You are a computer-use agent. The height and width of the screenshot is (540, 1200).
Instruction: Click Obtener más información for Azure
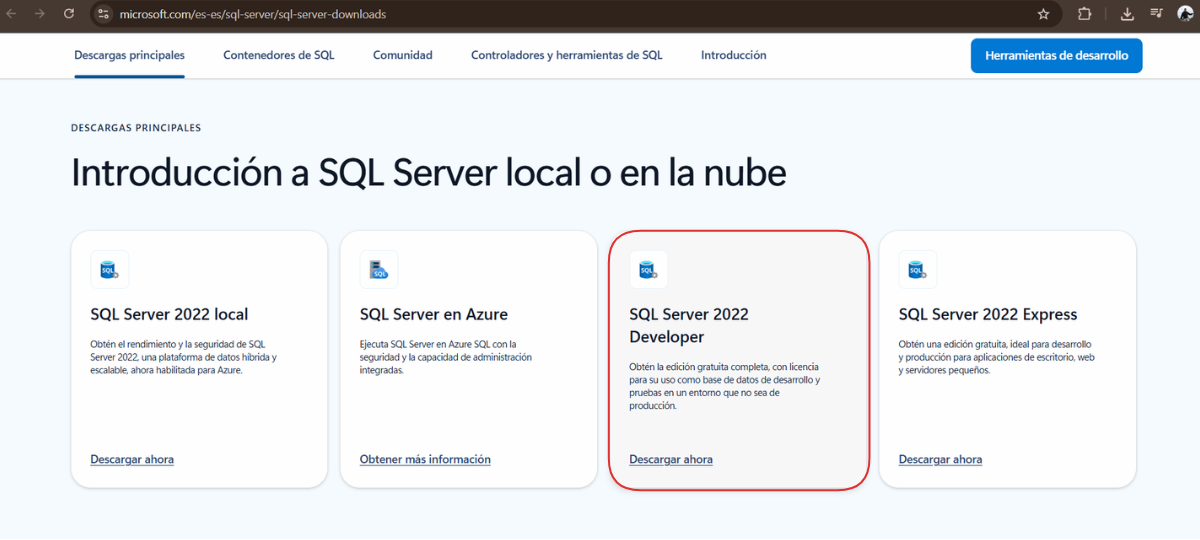tap(425, 460)
